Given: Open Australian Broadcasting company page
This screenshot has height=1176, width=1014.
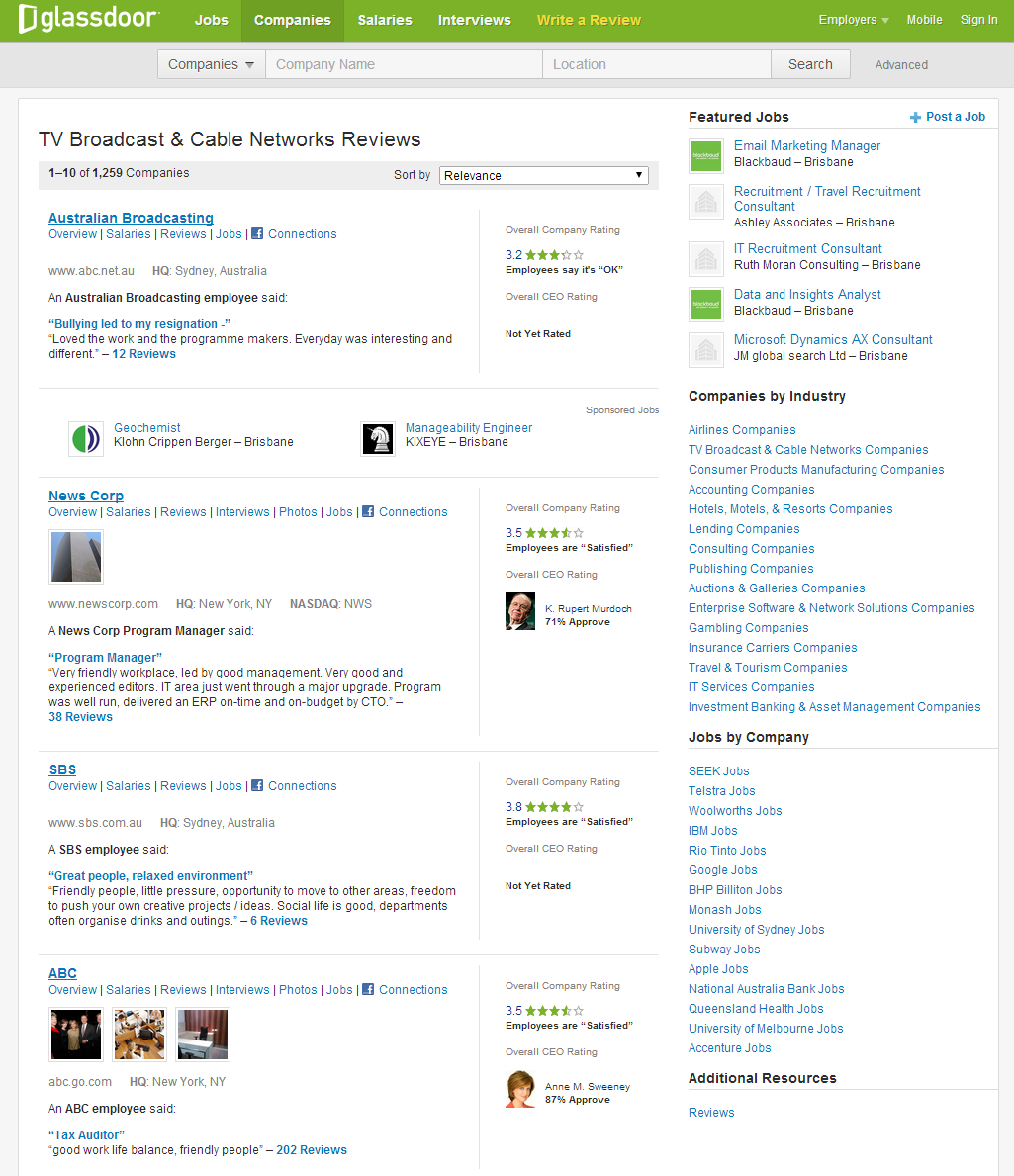Looking at the screenshot, I should coord(132,218).
